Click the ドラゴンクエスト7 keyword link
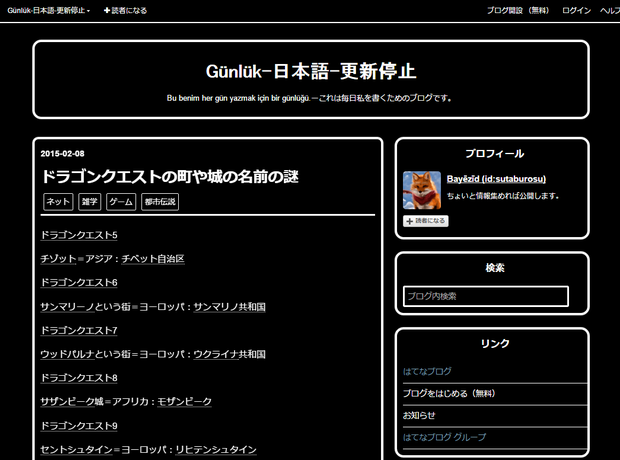The height and width of the screenshot is (460, 620). [79, 330]
